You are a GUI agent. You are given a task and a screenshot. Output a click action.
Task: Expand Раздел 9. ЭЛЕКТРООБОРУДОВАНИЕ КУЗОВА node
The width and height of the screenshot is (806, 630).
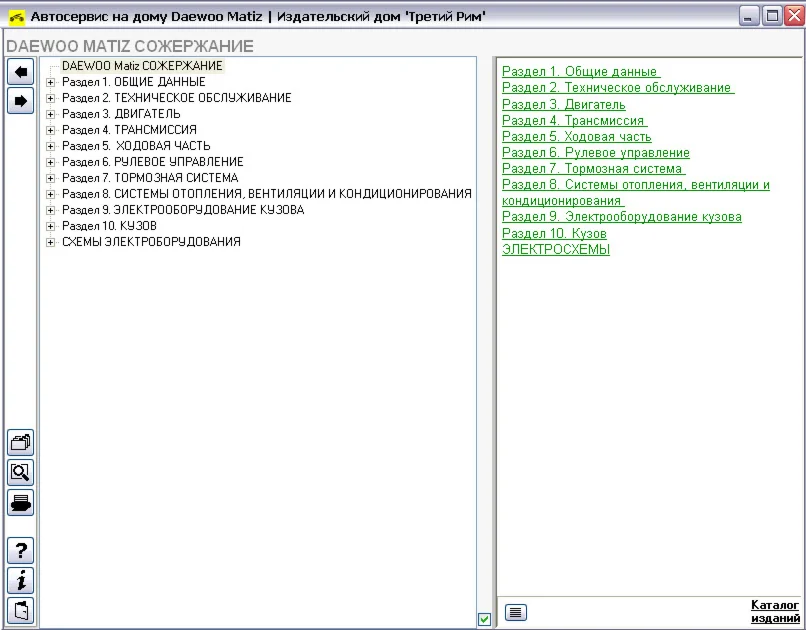click(x=50, y=210)
